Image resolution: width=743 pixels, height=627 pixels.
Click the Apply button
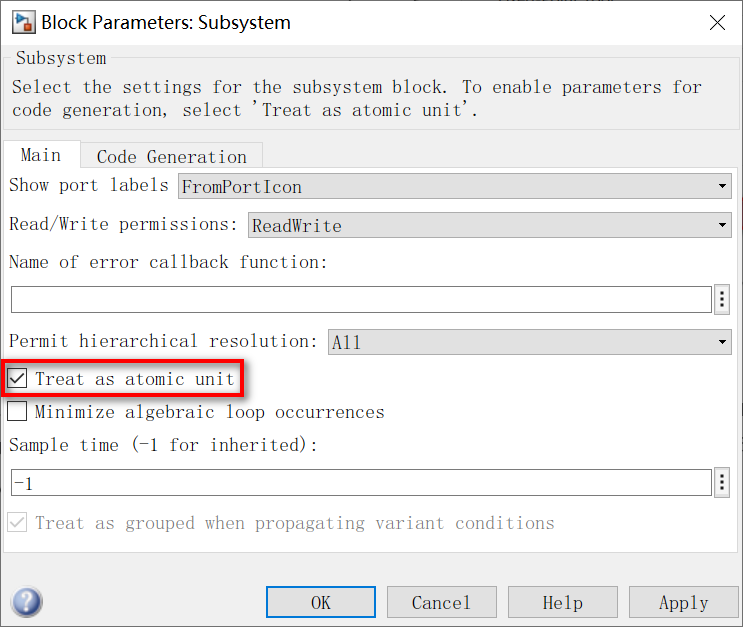(x=684, y=602)
